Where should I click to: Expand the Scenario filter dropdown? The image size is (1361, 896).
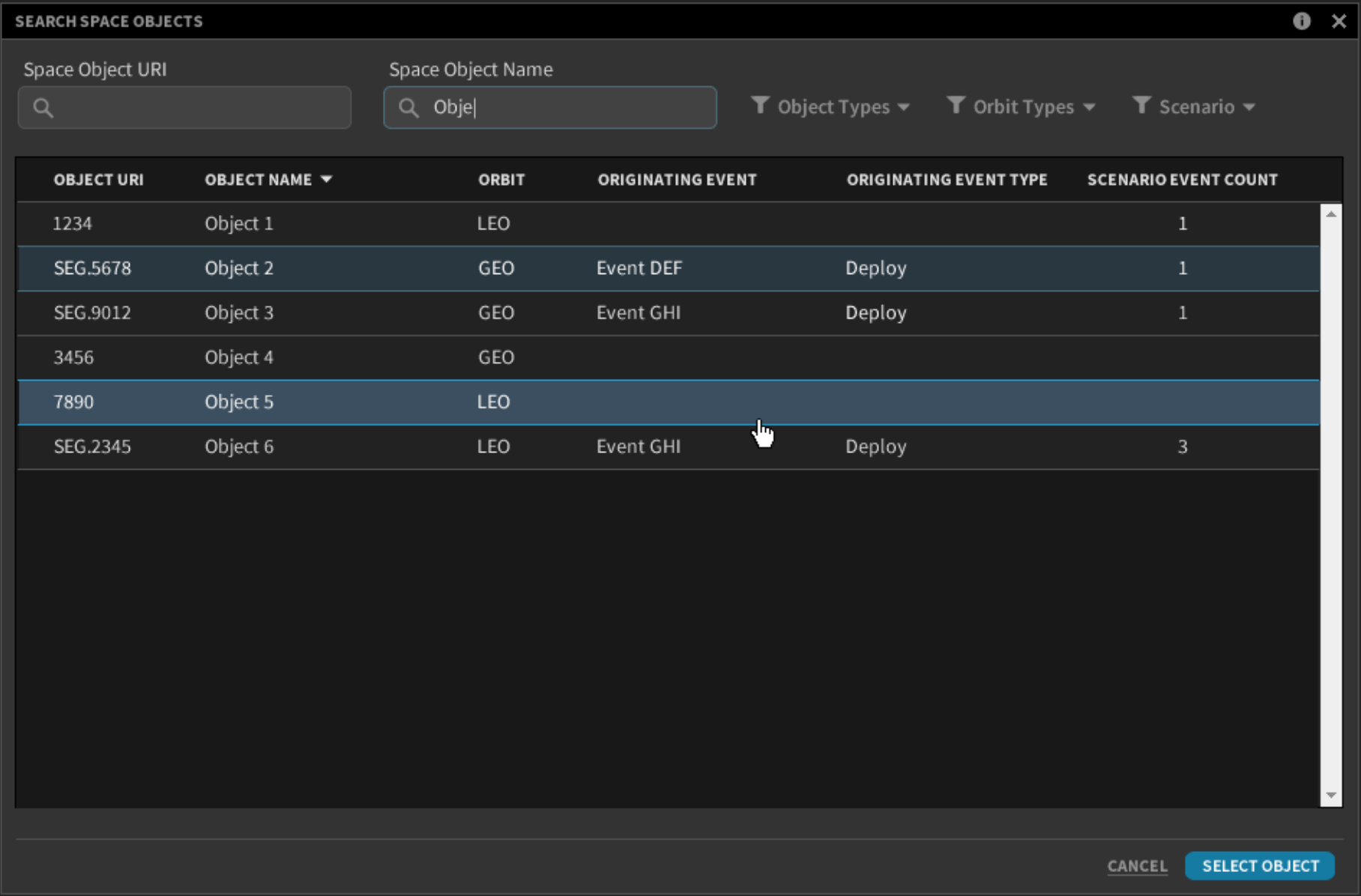point(1194,107)
